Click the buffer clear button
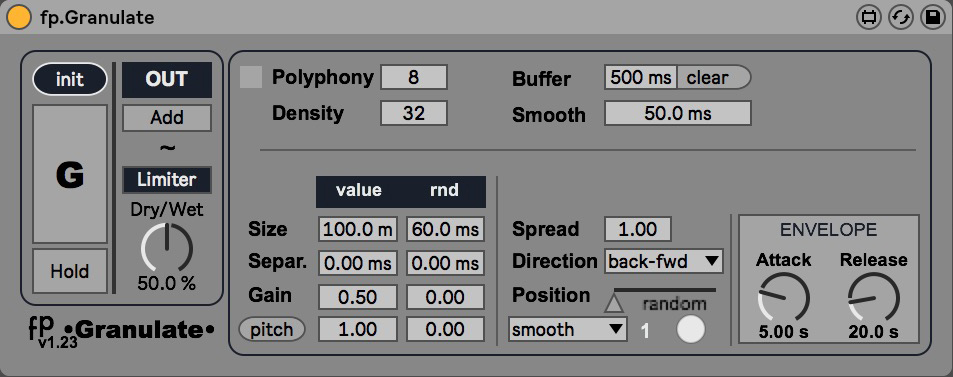Viewport: 953px width, 377px height. pyautogui.click(x=714, y=77)
